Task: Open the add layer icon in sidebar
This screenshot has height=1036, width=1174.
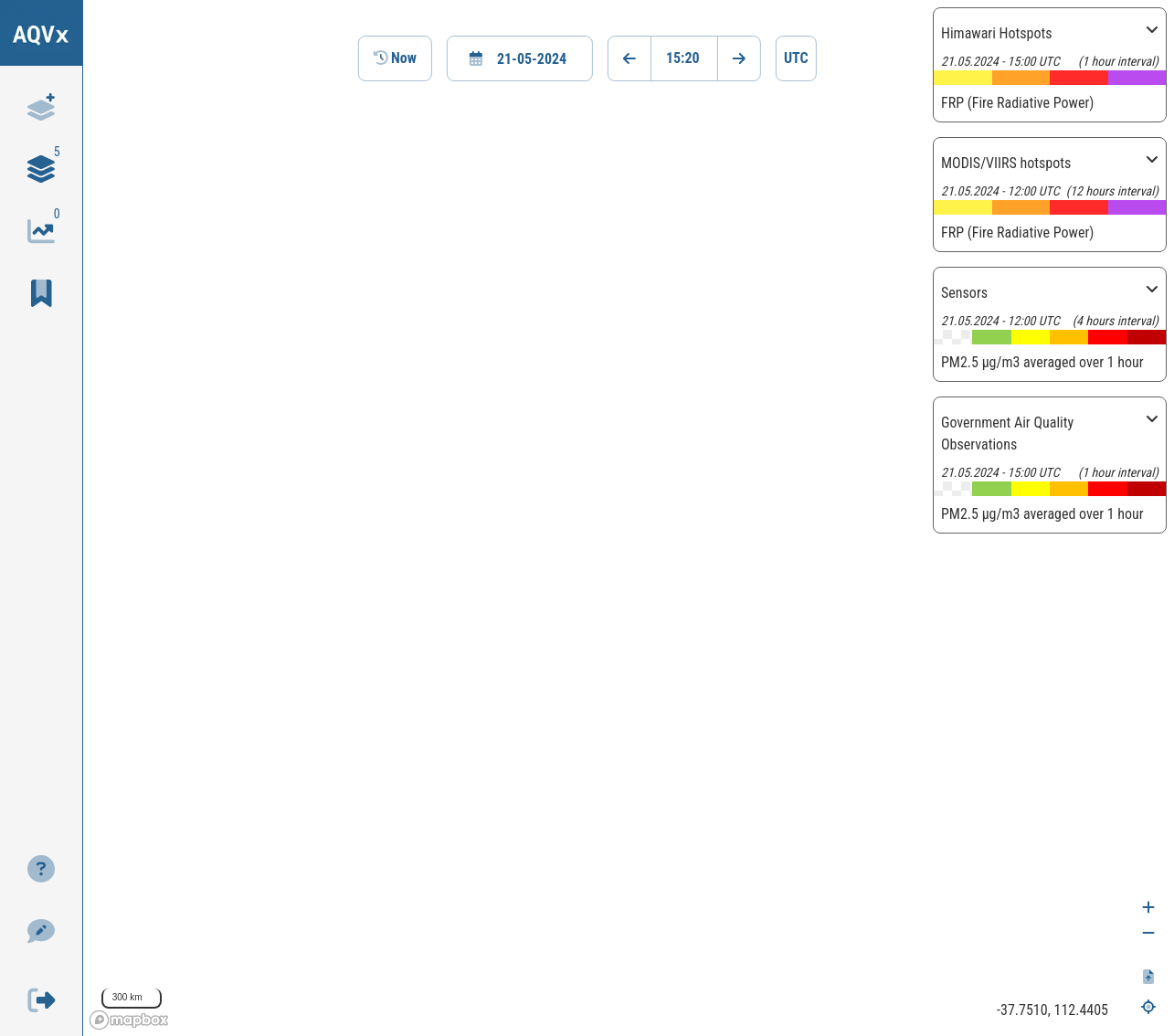Action: click(41, 107)
